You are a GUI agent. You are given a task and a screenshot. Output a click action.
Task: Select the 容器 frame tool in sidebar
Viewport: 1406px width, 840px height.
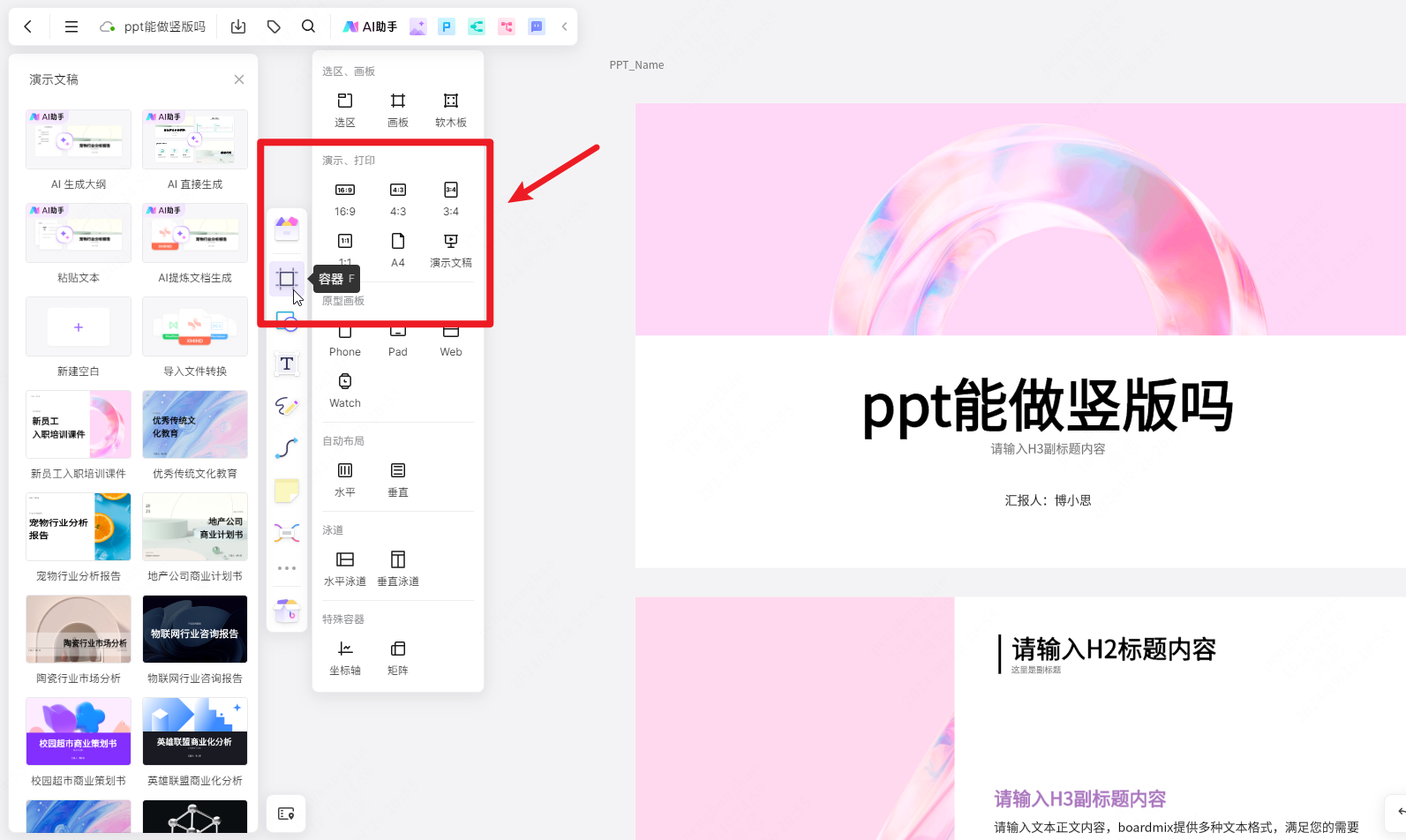(287, 279)
